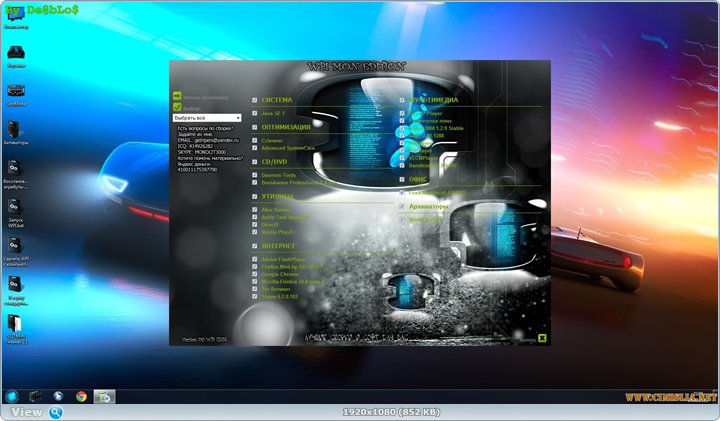720x421 pixels.
Task: Switch to the WPI taskbar window
Action: click(104, 397)
